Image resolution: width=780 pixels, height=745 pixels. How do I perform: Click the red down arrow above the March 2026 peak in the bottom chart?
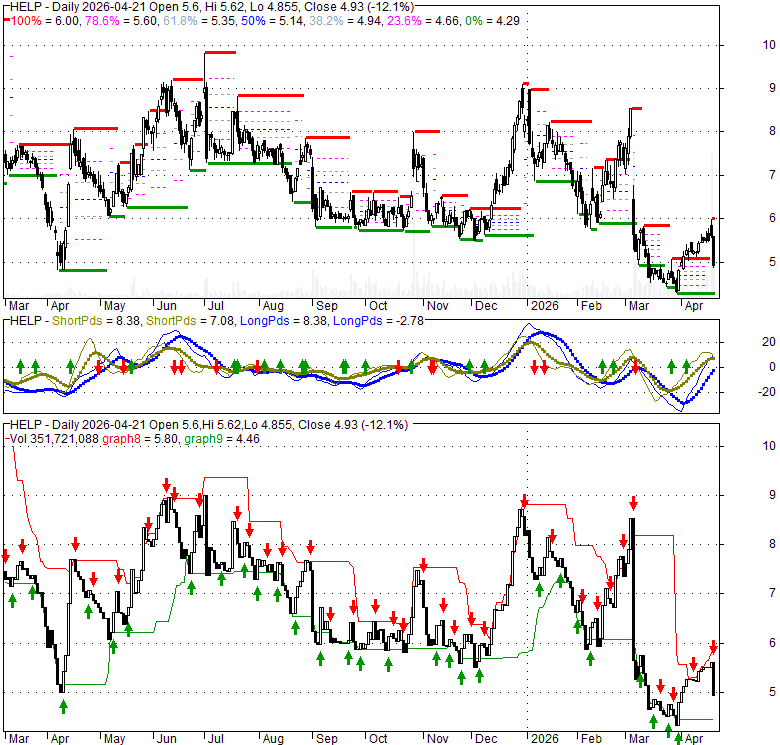[x=633, y=503]
